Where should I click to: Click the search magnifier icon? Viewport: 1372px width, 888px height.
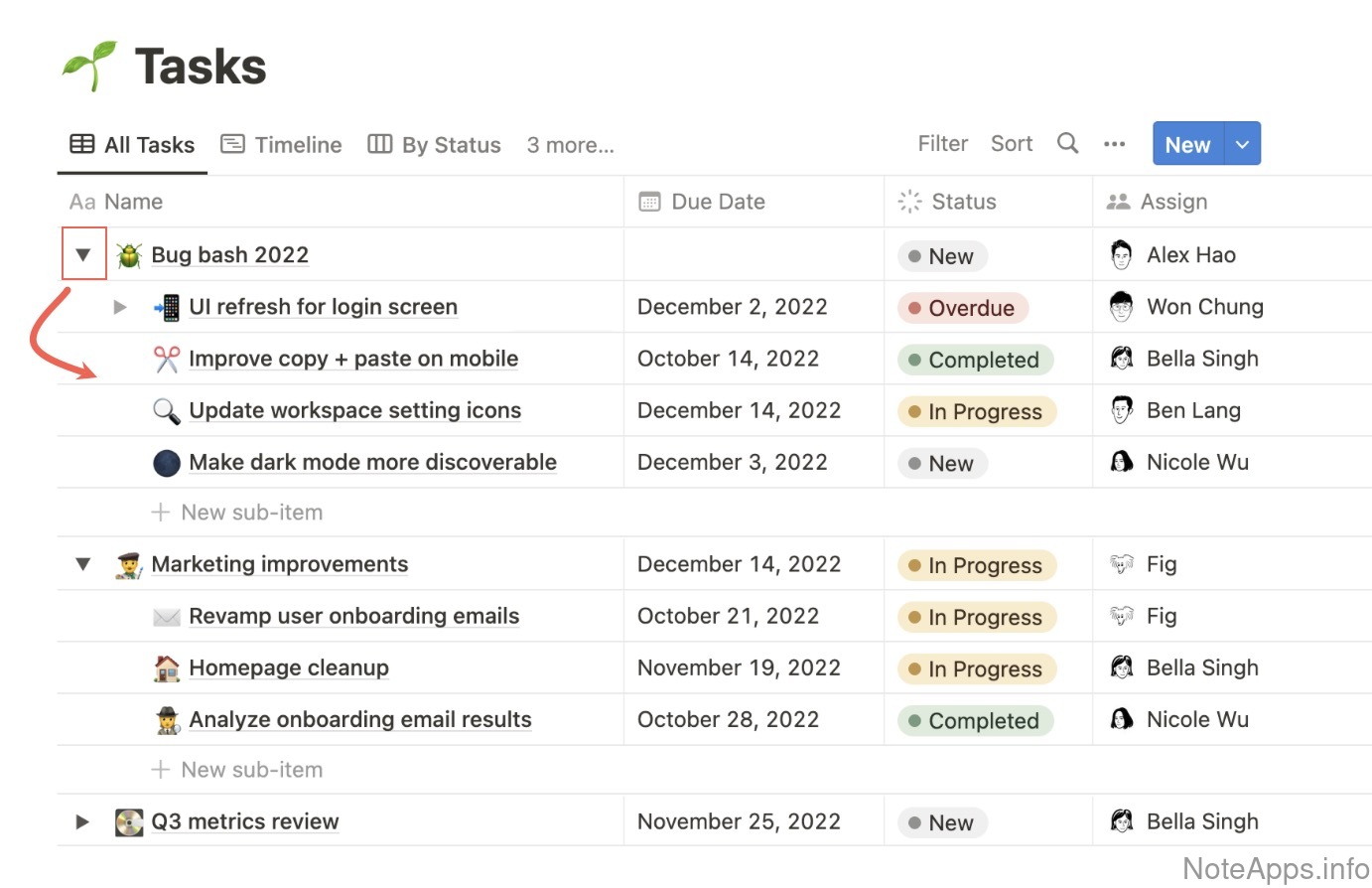pyautogui.click(x=1068, y=144)
